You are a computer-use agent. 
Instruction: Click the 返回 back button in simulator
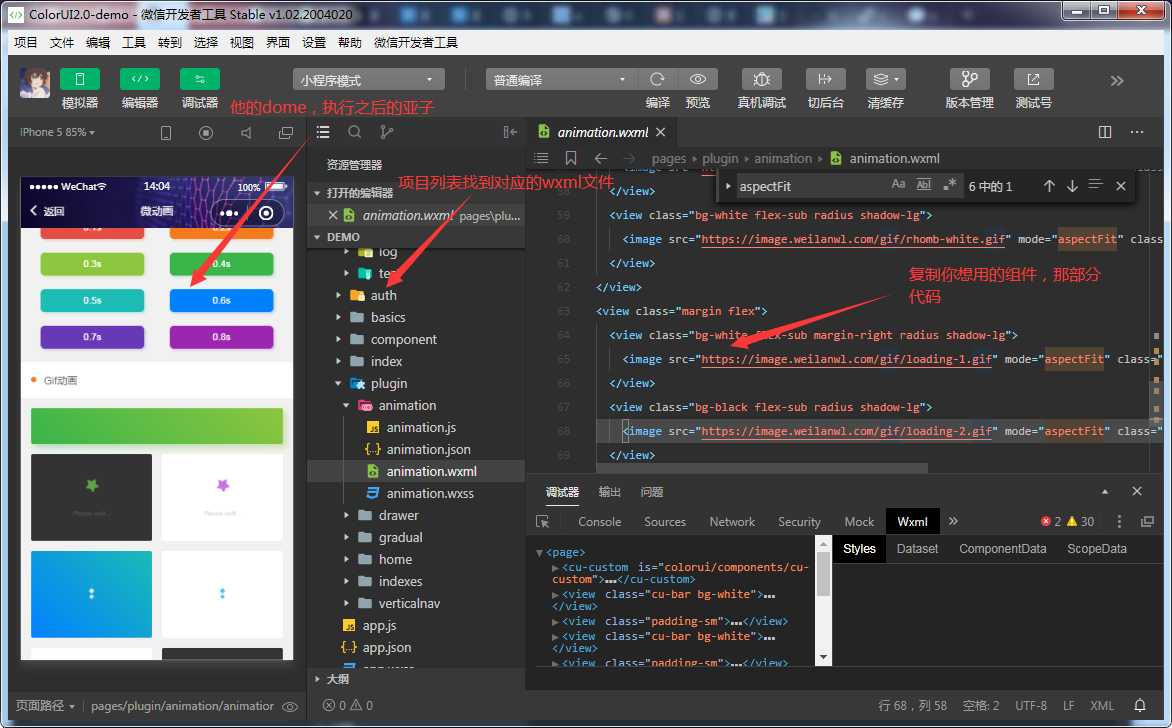[47, 212]
